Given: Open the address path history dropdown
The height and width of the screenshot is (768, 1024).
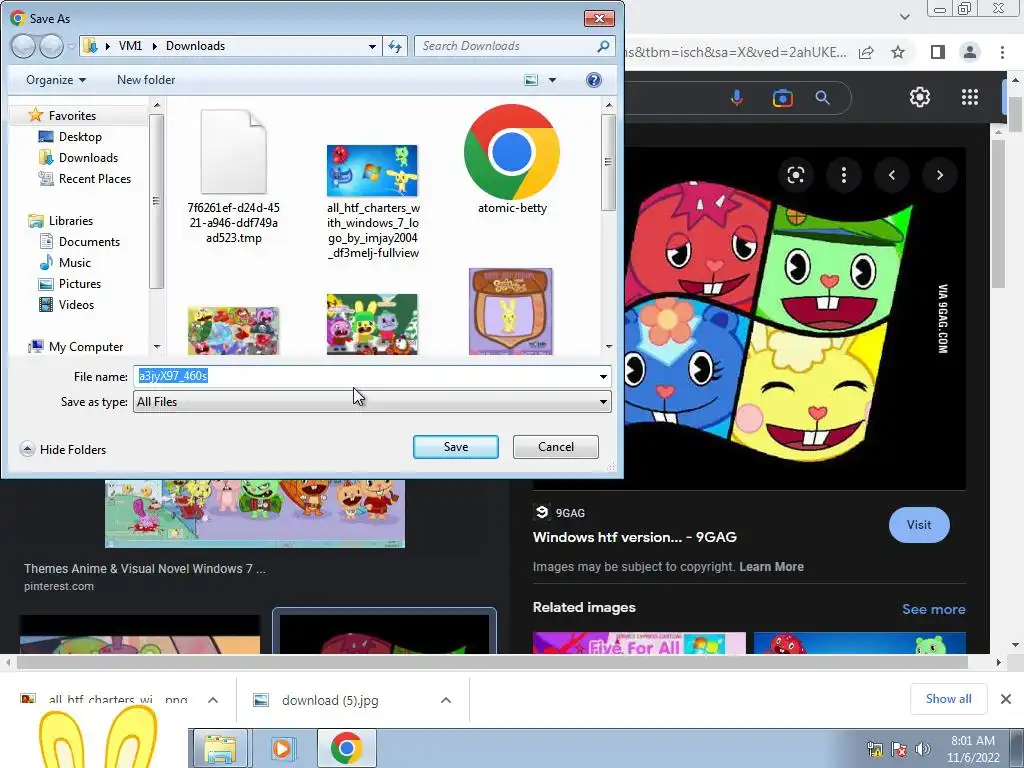Looking at the screenshot, I should (x=372, y=46).
